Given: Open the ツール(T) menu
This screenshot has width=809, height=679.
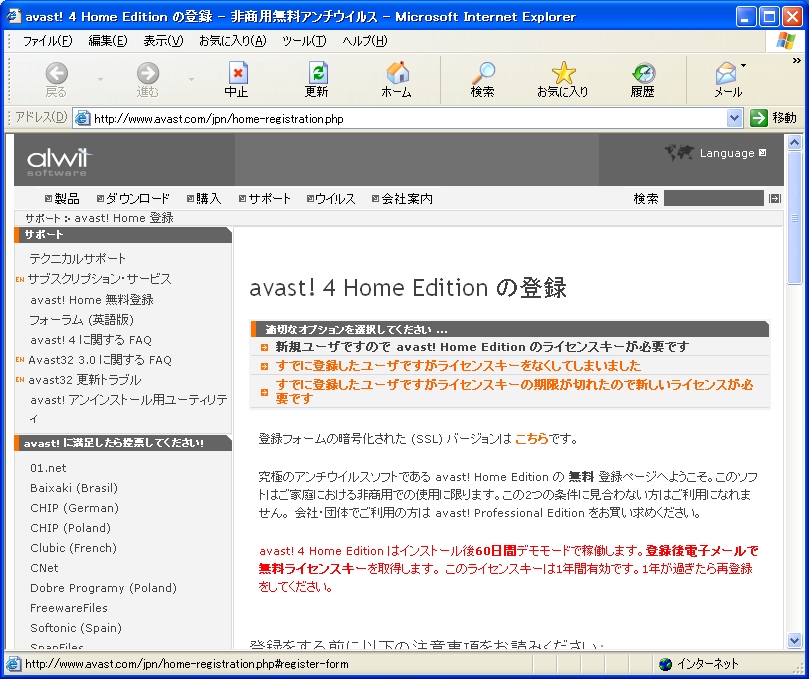Looking at the screenshot, I should tap(304, 41).
